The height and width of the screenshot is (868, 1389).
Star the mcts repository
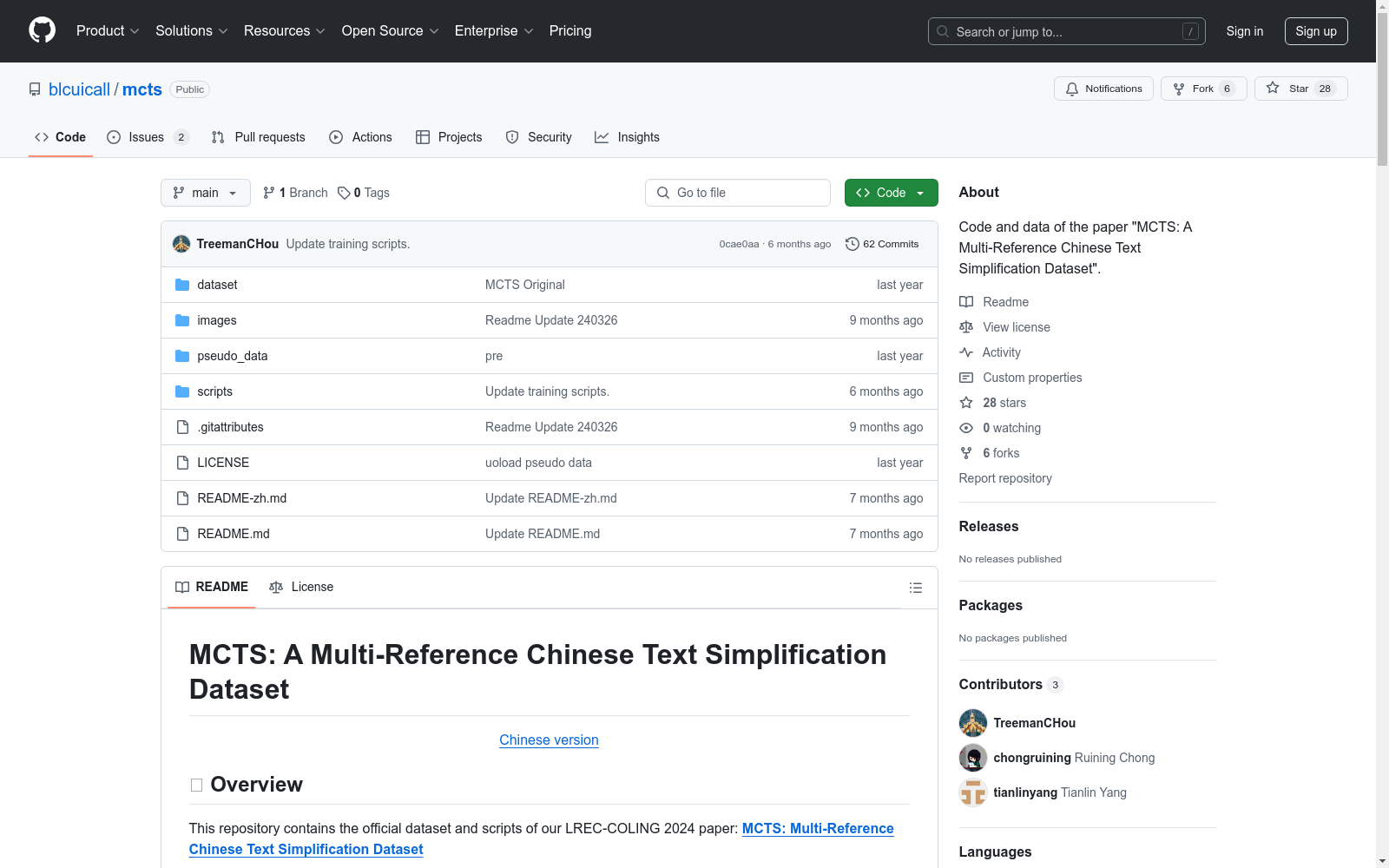1300,89
